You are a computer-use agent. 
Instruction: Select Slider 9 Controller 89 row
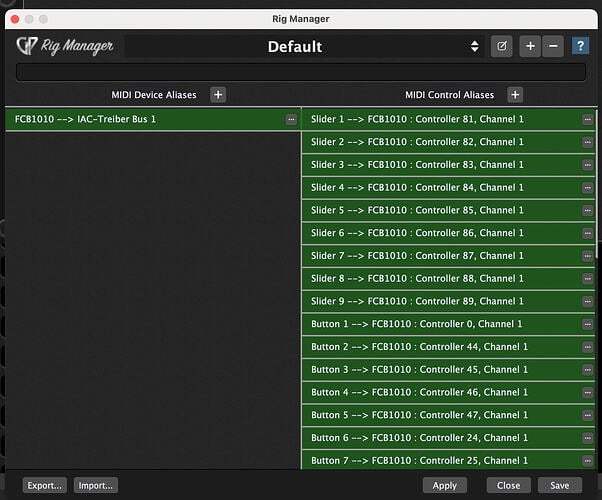pyautogui.click(x=448, y=301)
